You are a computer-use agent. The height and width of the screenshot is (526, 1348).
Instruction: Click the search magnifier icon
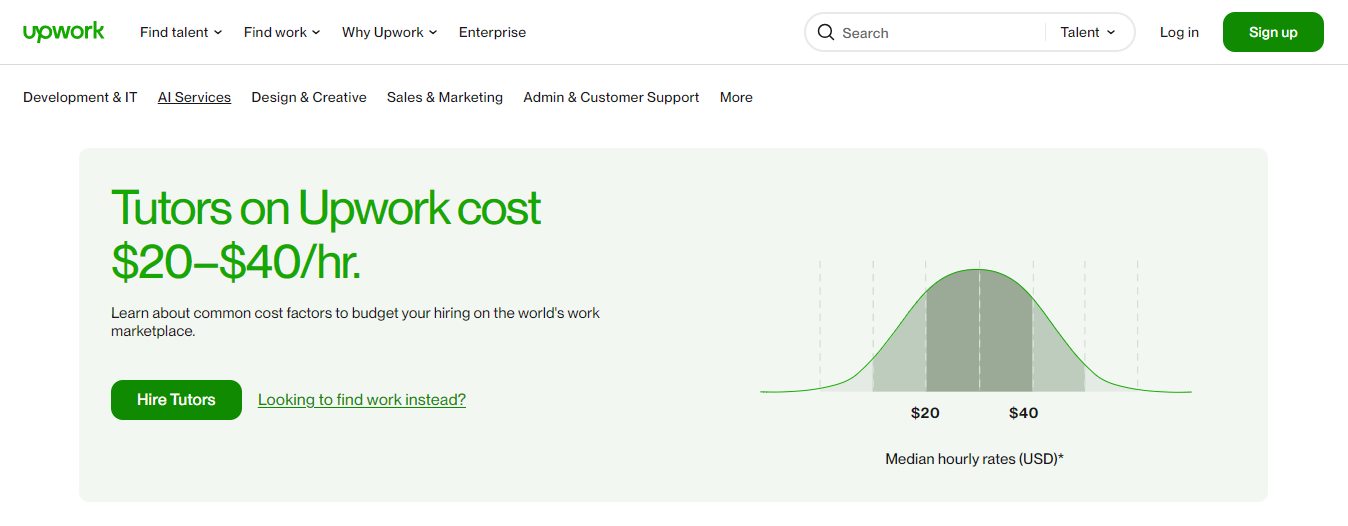825,32
